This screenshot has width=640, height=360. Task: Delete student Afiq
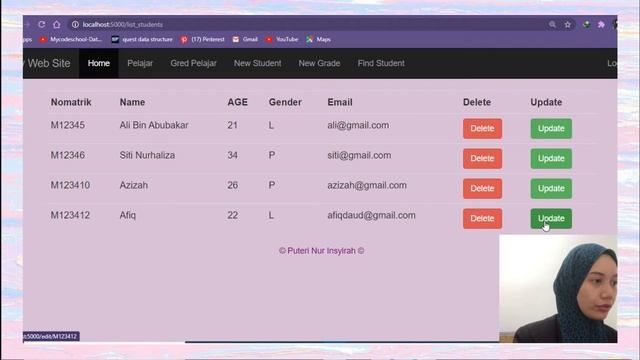click(482, 218)
